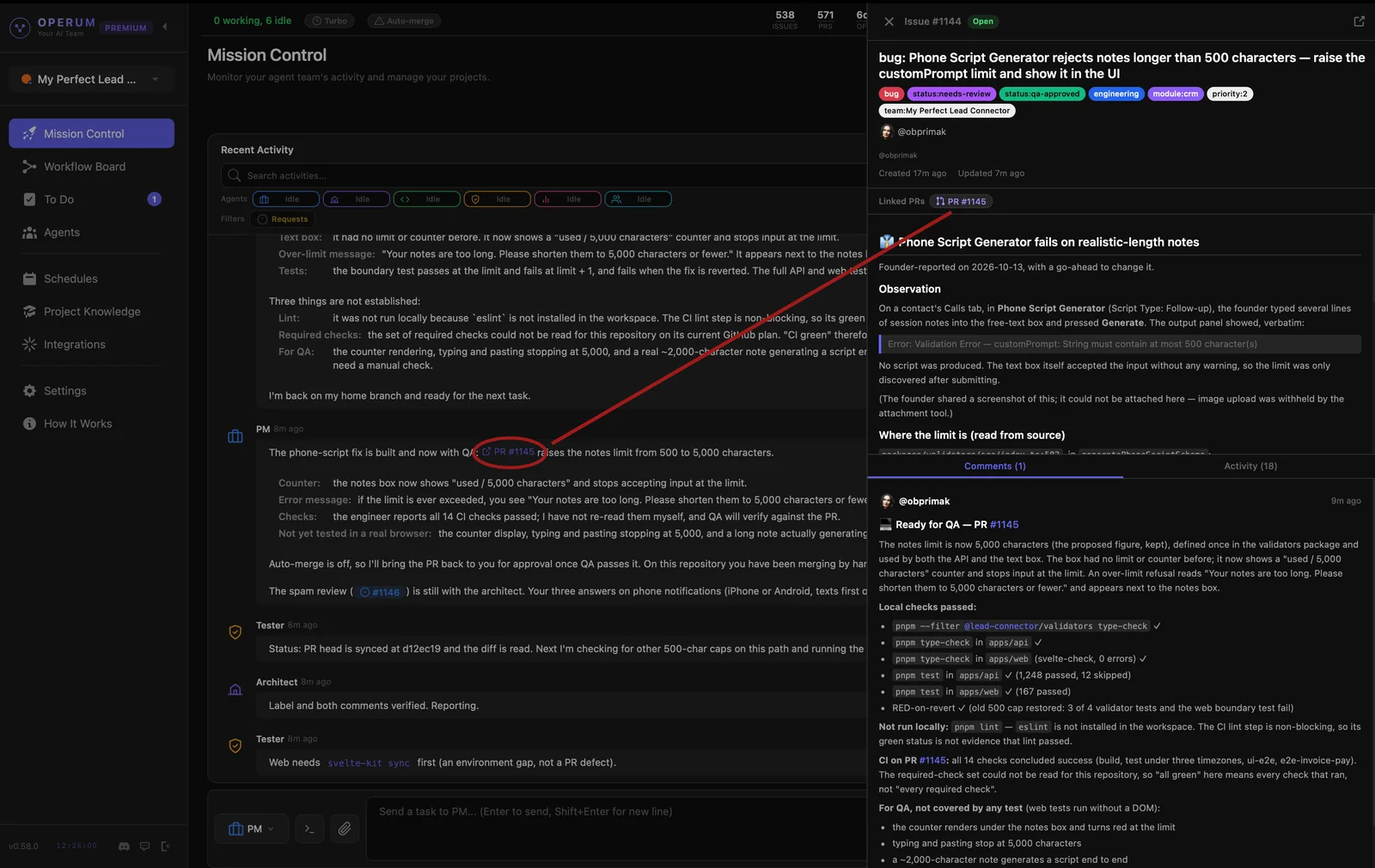Toggle the PM briefcase agent filter
Image resolution: width=1375 pixels, height=868 pixels.
(x=286, y=199)
